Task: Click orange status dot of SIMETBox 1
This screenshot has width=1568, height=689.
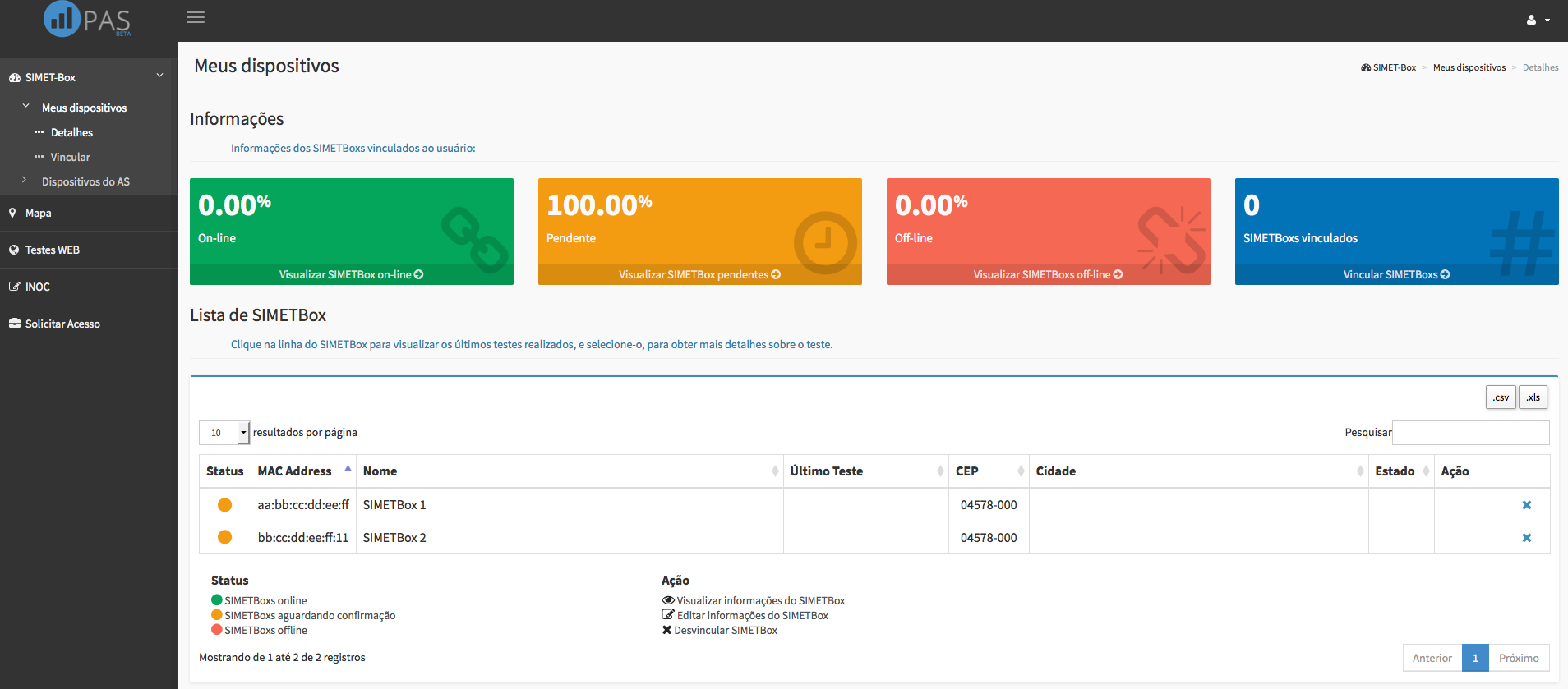Action: 224,505
